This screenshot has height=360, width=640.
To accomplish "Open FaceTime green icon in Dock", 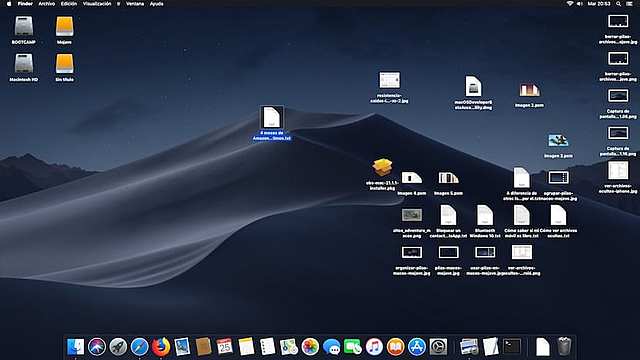I will point(353,347).
